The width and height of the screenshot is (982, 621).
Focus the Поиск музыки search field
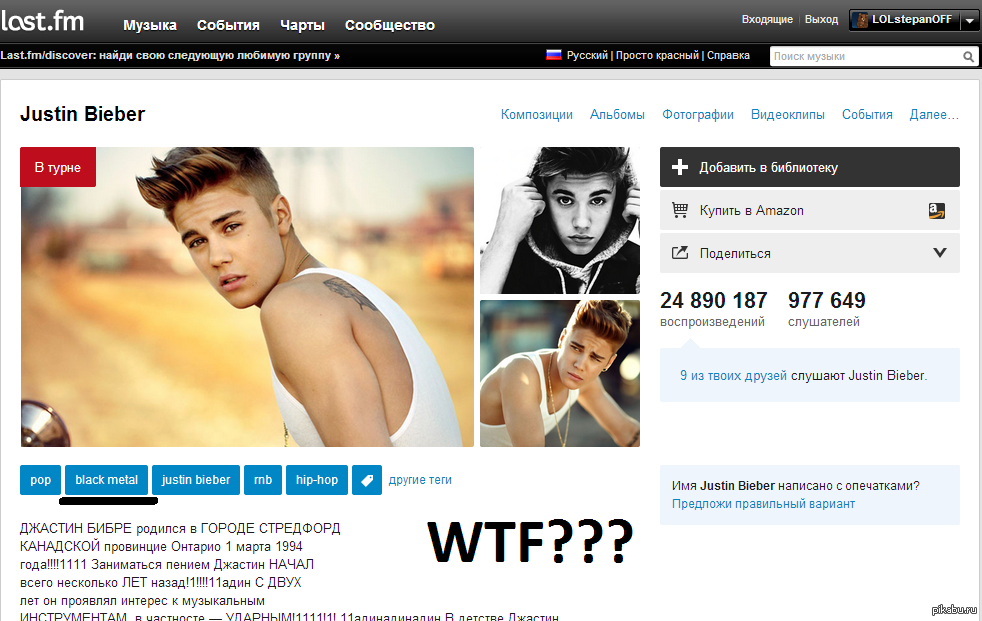tap(865, 57)
